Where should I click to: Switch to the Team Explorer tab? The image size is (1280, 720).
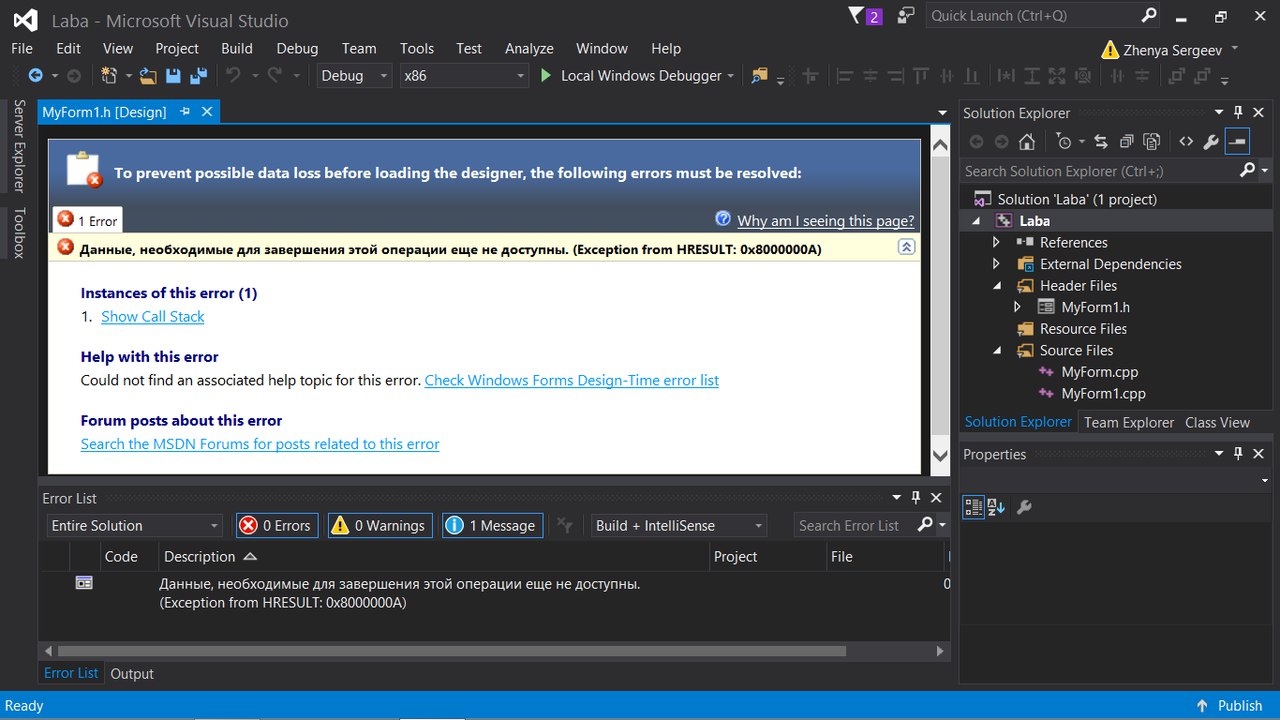tap(1129, 422)
